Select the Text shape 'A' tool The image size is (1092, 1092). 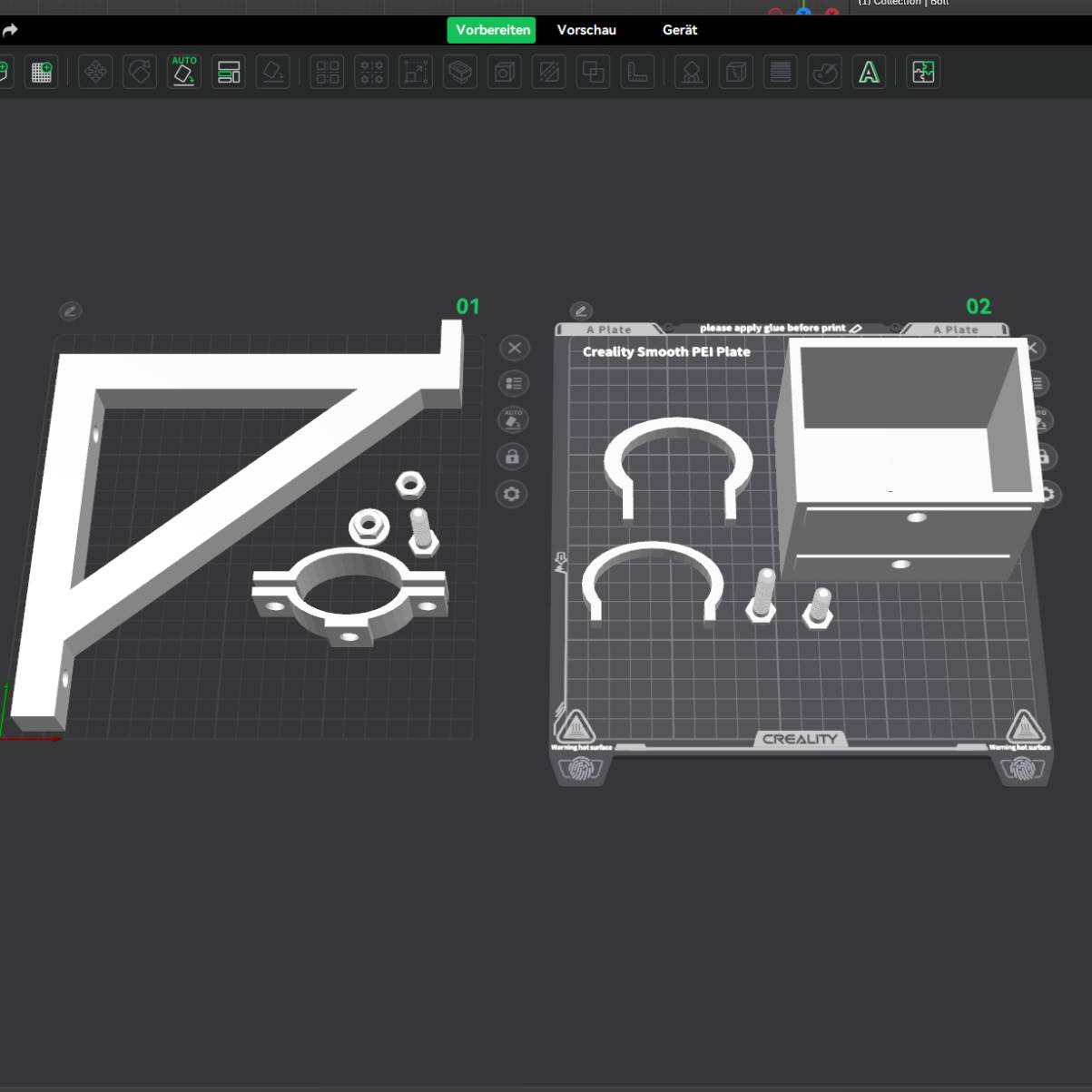tap(869, 72)
